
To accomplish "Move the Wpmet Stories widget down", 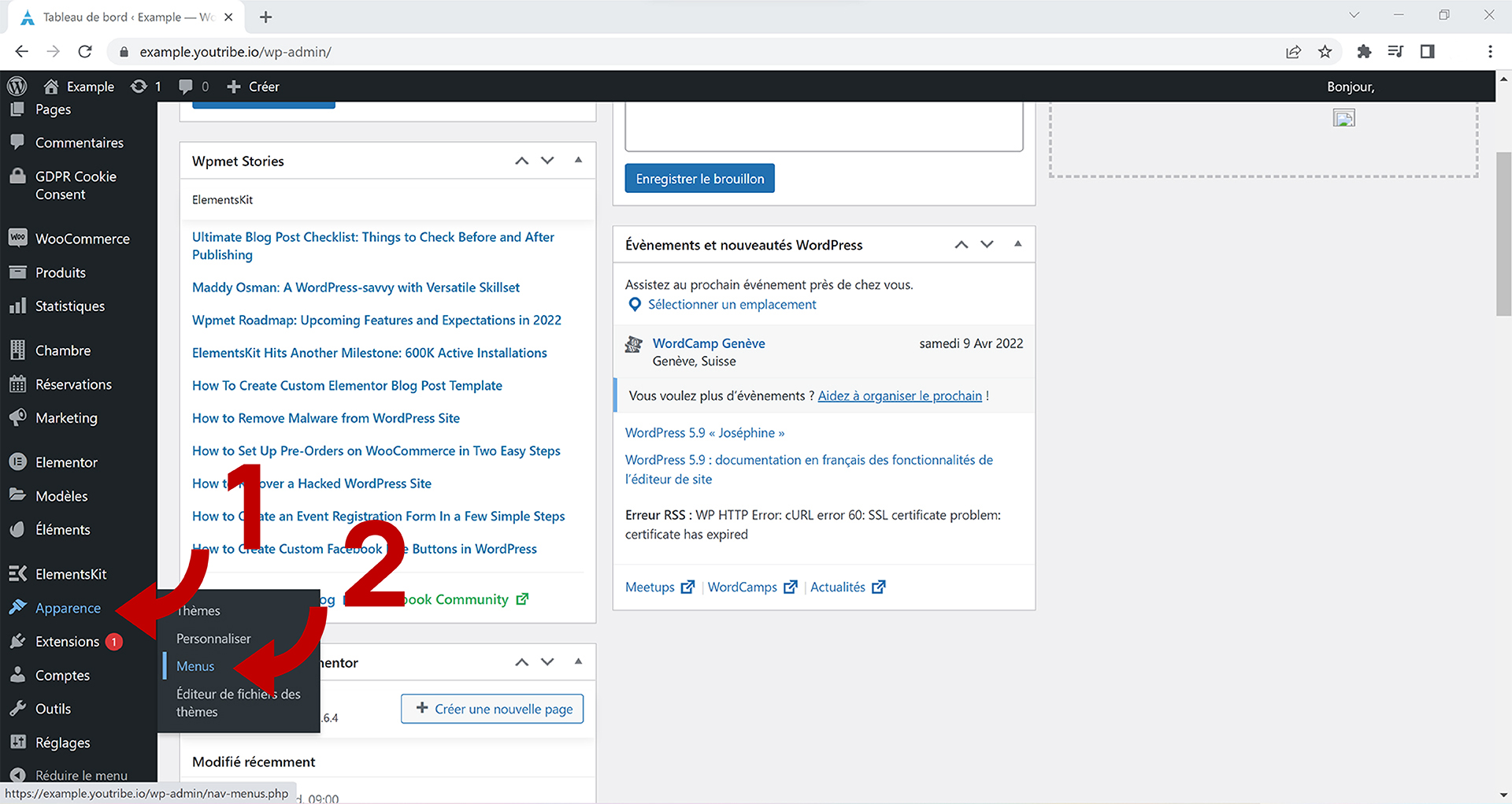I will (547, 161).
